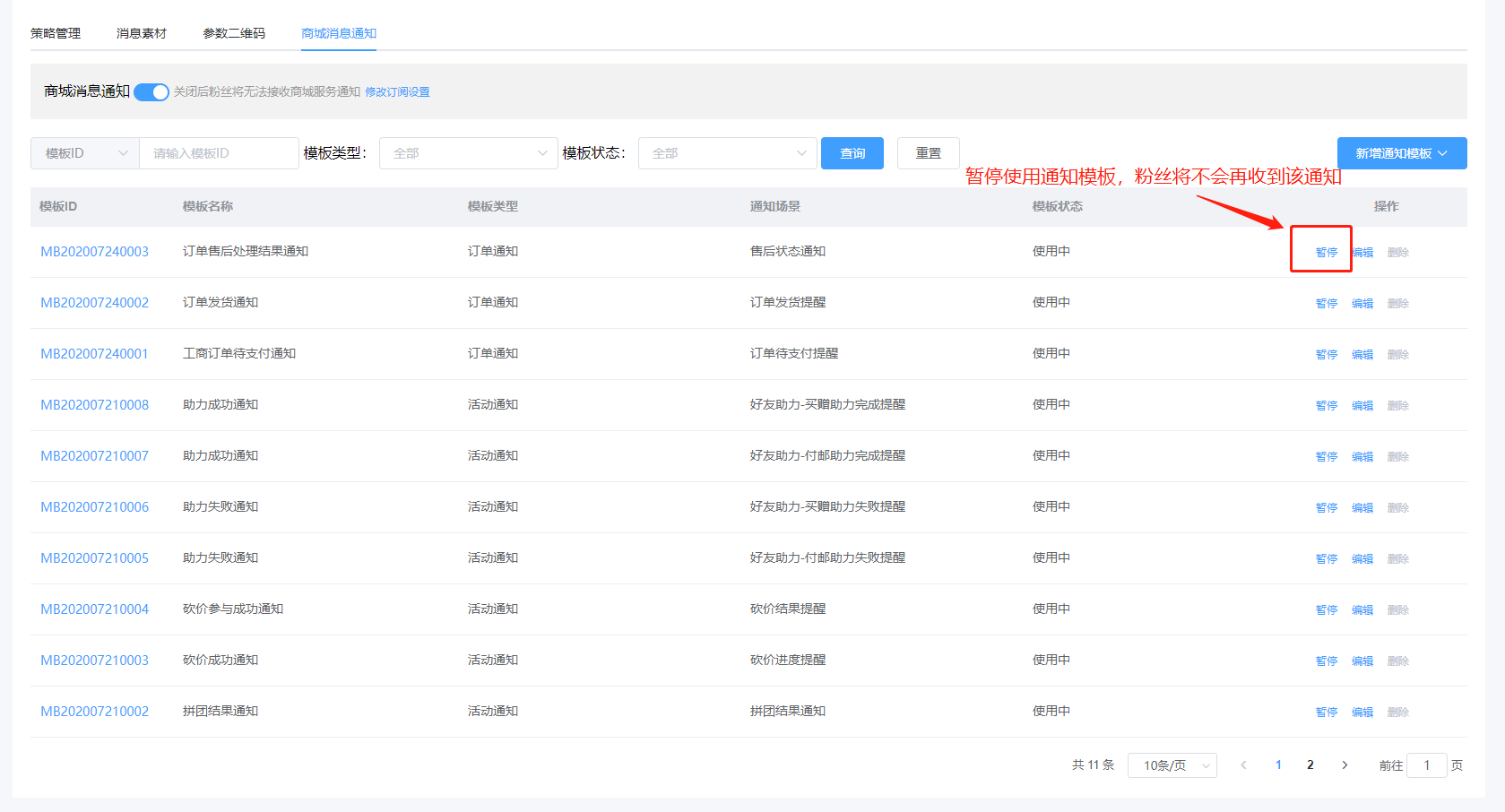Open the 消息素材 tab
Viewport: 1505px width, 812px height.
click(142, 33)
